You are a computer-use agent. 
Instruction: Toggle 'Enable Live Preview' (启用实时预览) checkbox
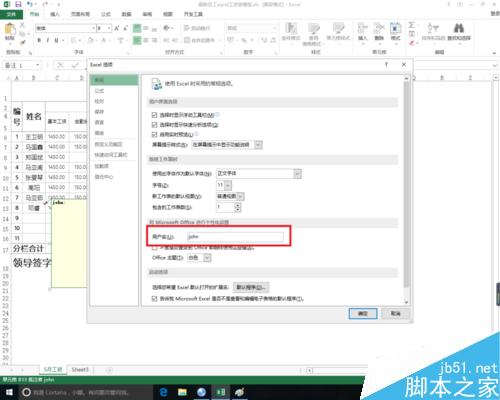[x=154, y=134]
